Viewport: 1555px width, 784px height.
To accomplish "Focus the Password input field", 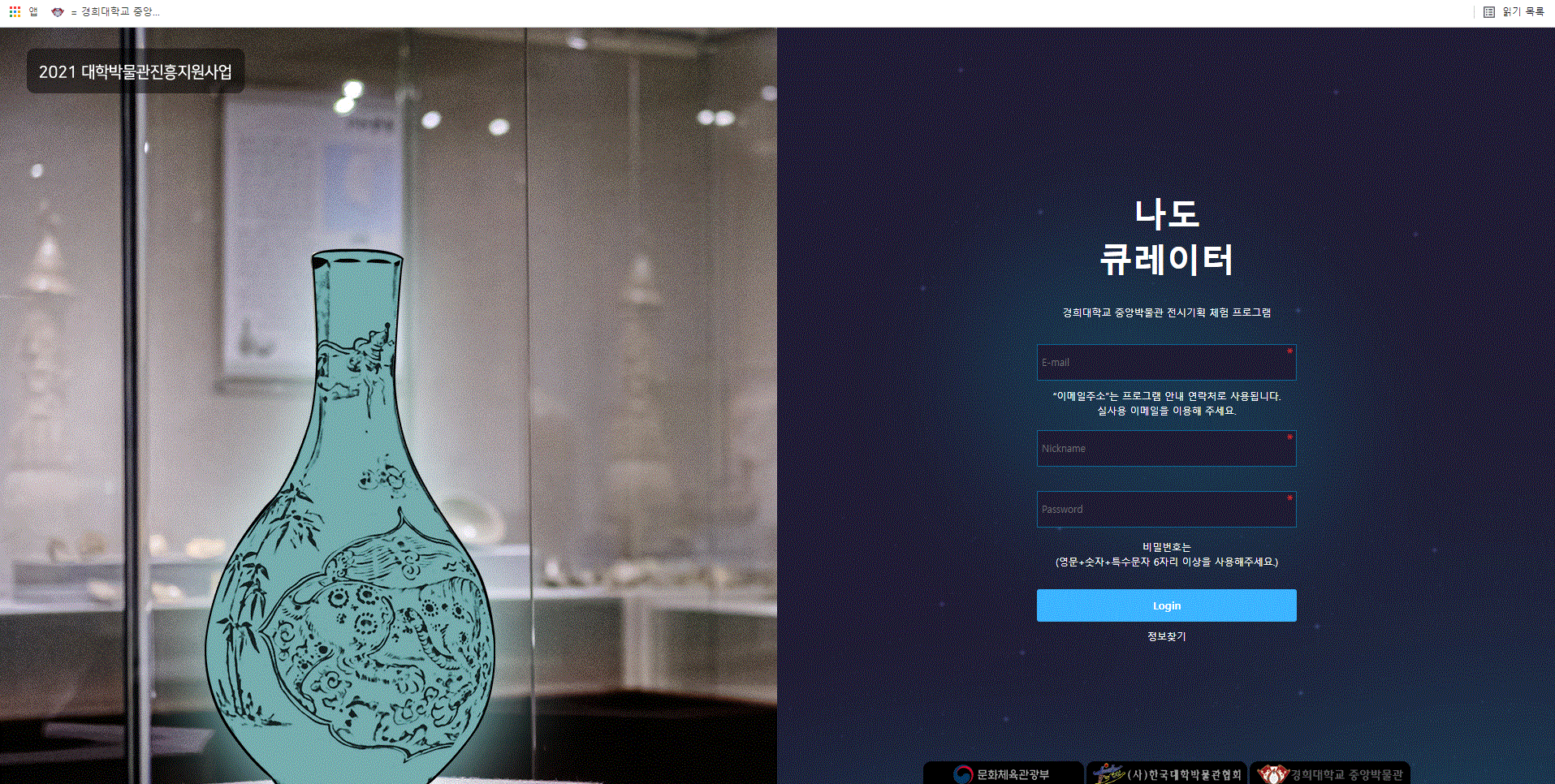I will pyautogui.click(x=1166, y=509).
